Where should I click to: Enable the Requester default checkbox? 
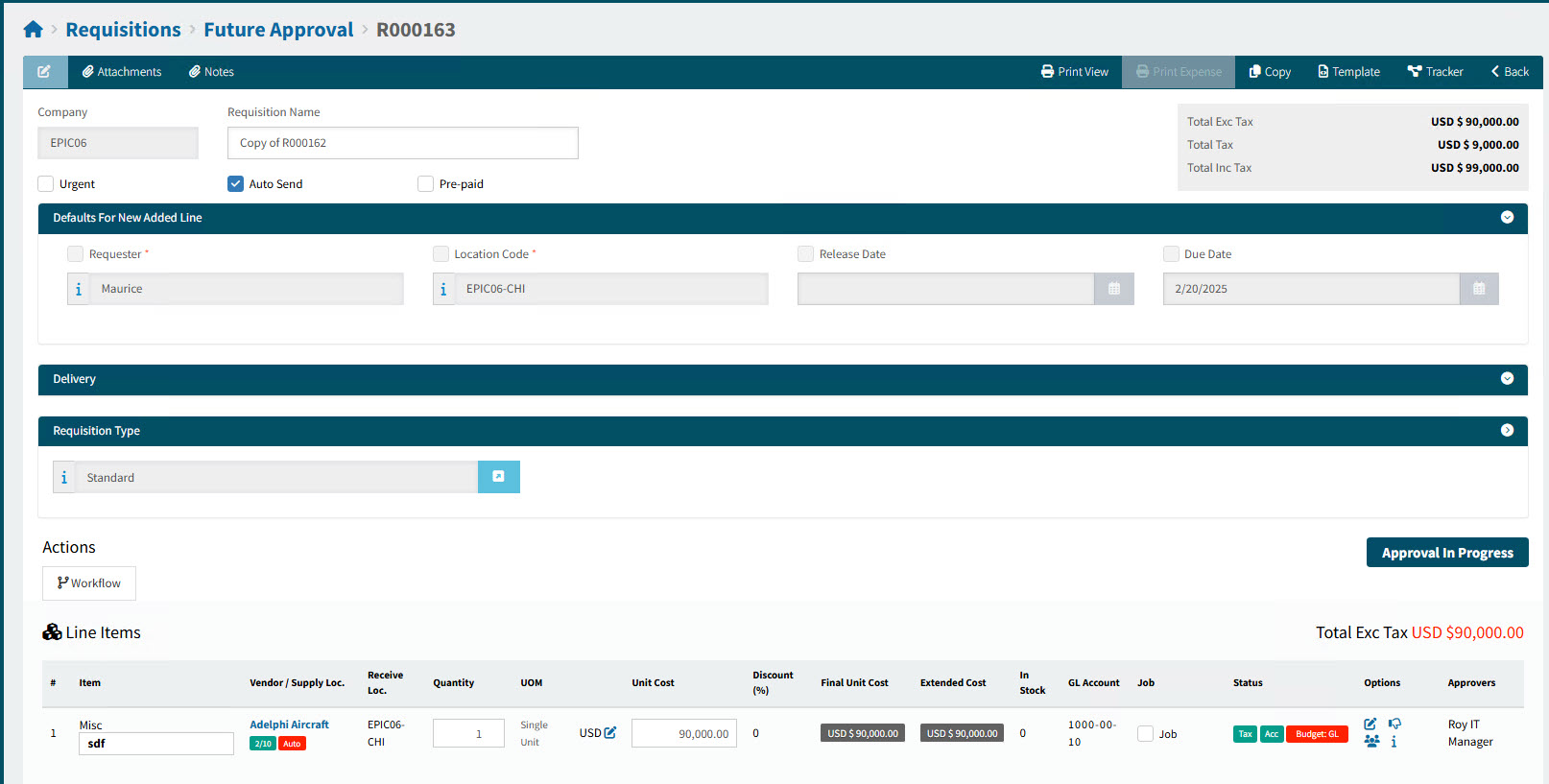click(x=75, y=254)
